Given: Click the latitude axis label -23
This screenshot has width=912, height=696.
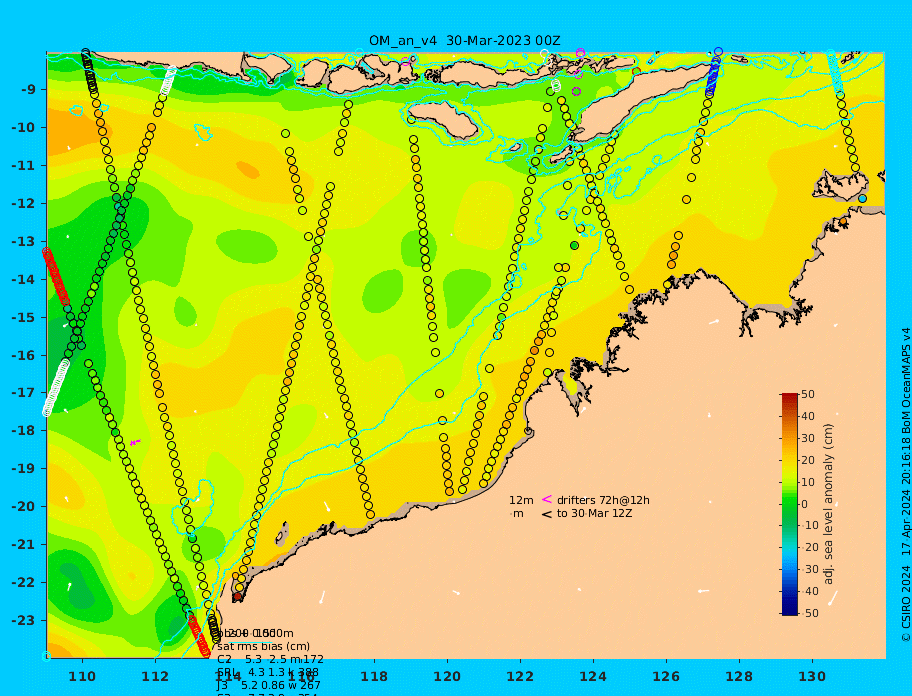Looking at the screenshot, I should [24, 620].
